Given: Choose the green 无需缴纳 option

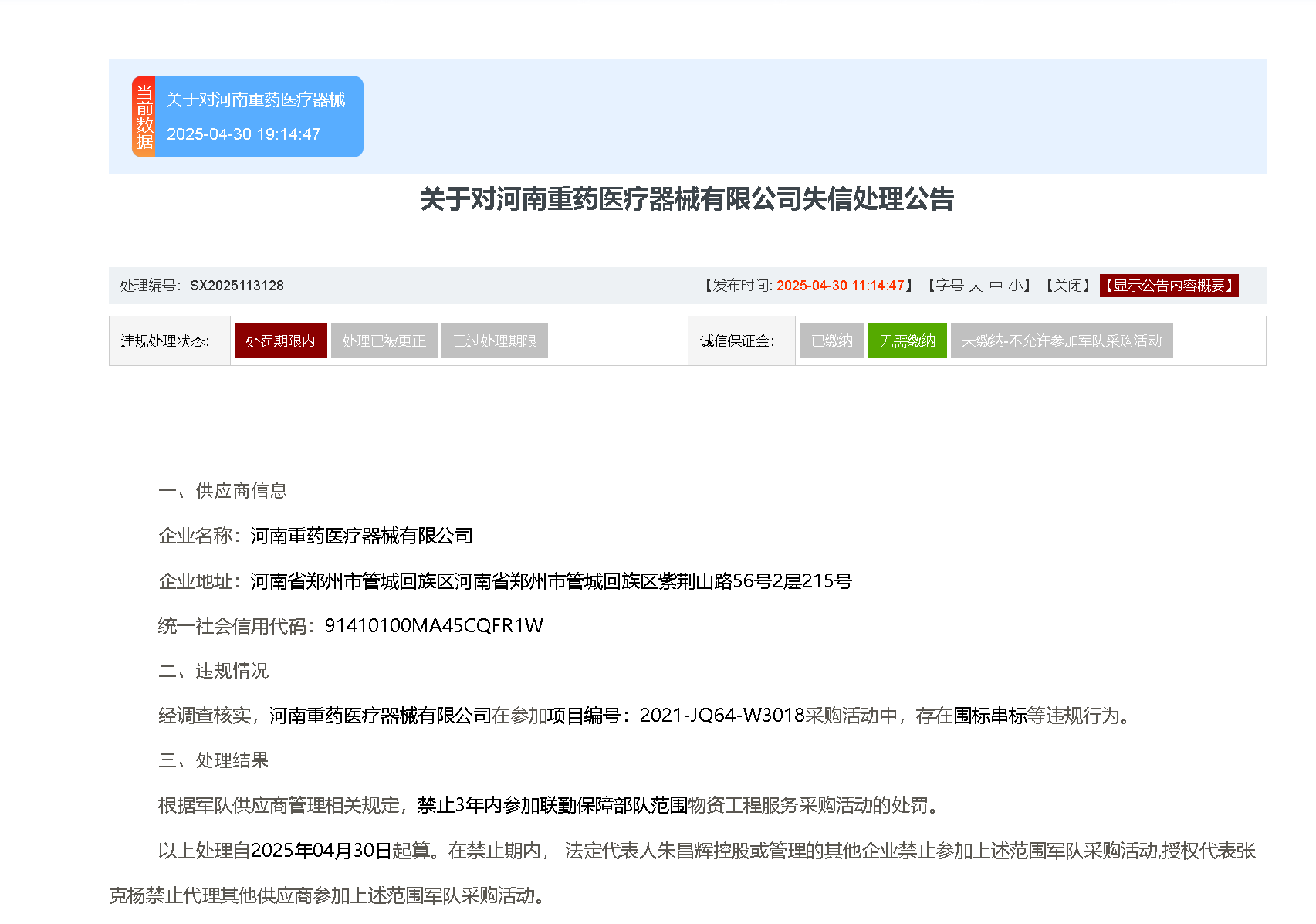Looking at the screenshot, I should 907,341.
